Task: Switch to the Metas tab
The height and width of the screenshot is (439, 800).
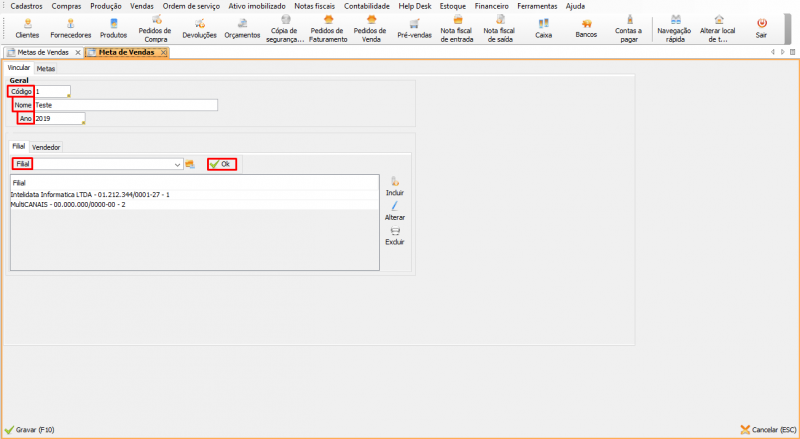Action: point(46,69)
